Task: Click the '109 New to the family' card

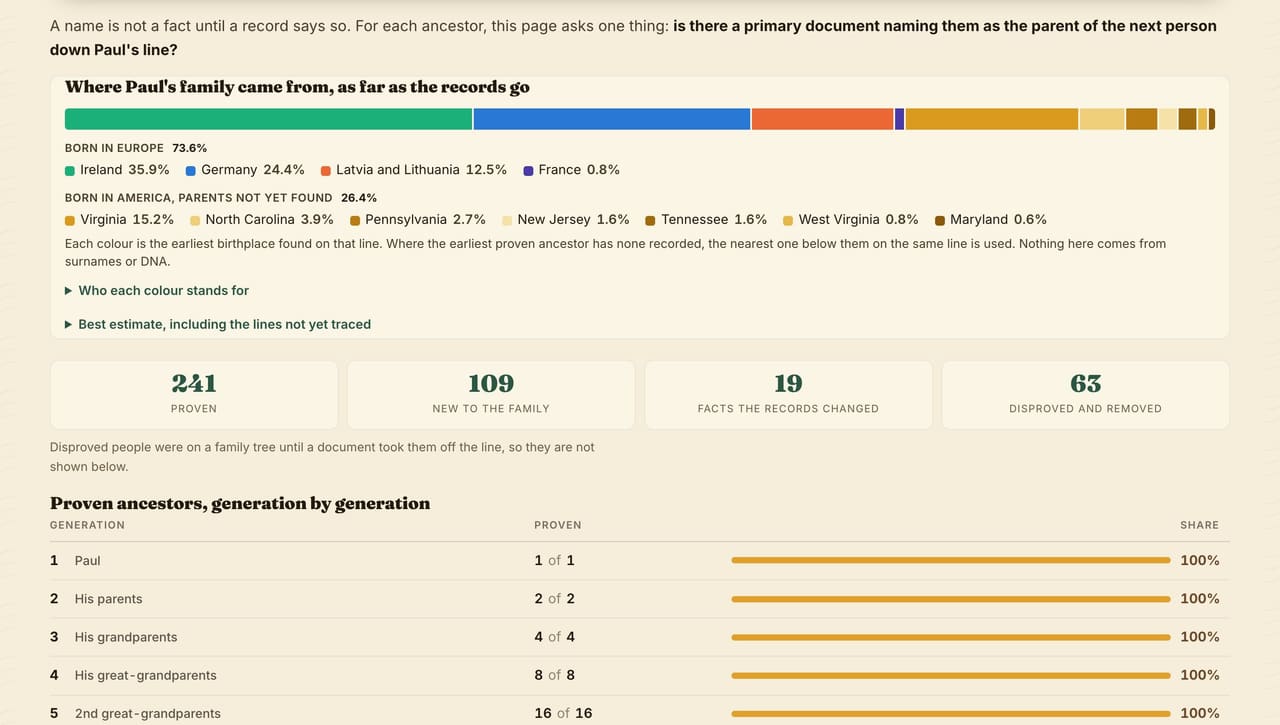Action: (x=491, y=395)
